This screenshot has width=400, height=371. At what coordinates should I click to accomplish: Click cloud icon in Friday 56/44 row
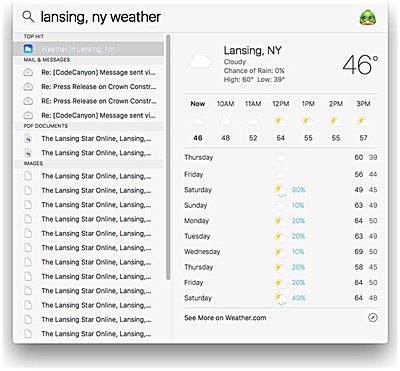pyautogui.click(x=281, y=174)
